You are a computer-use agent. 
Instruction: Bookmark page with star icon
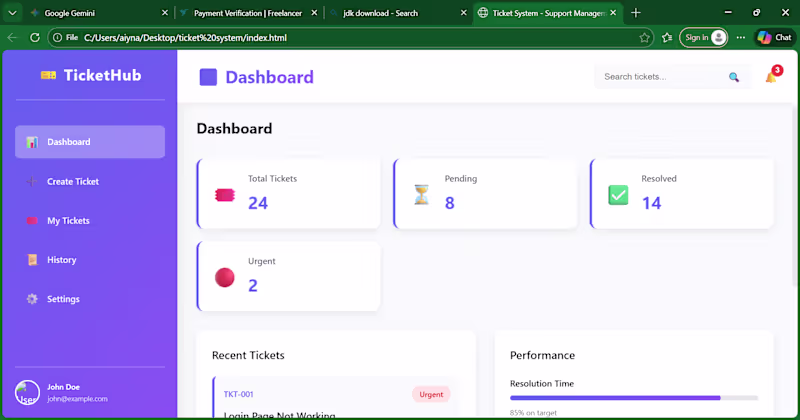tap(644, 37)
